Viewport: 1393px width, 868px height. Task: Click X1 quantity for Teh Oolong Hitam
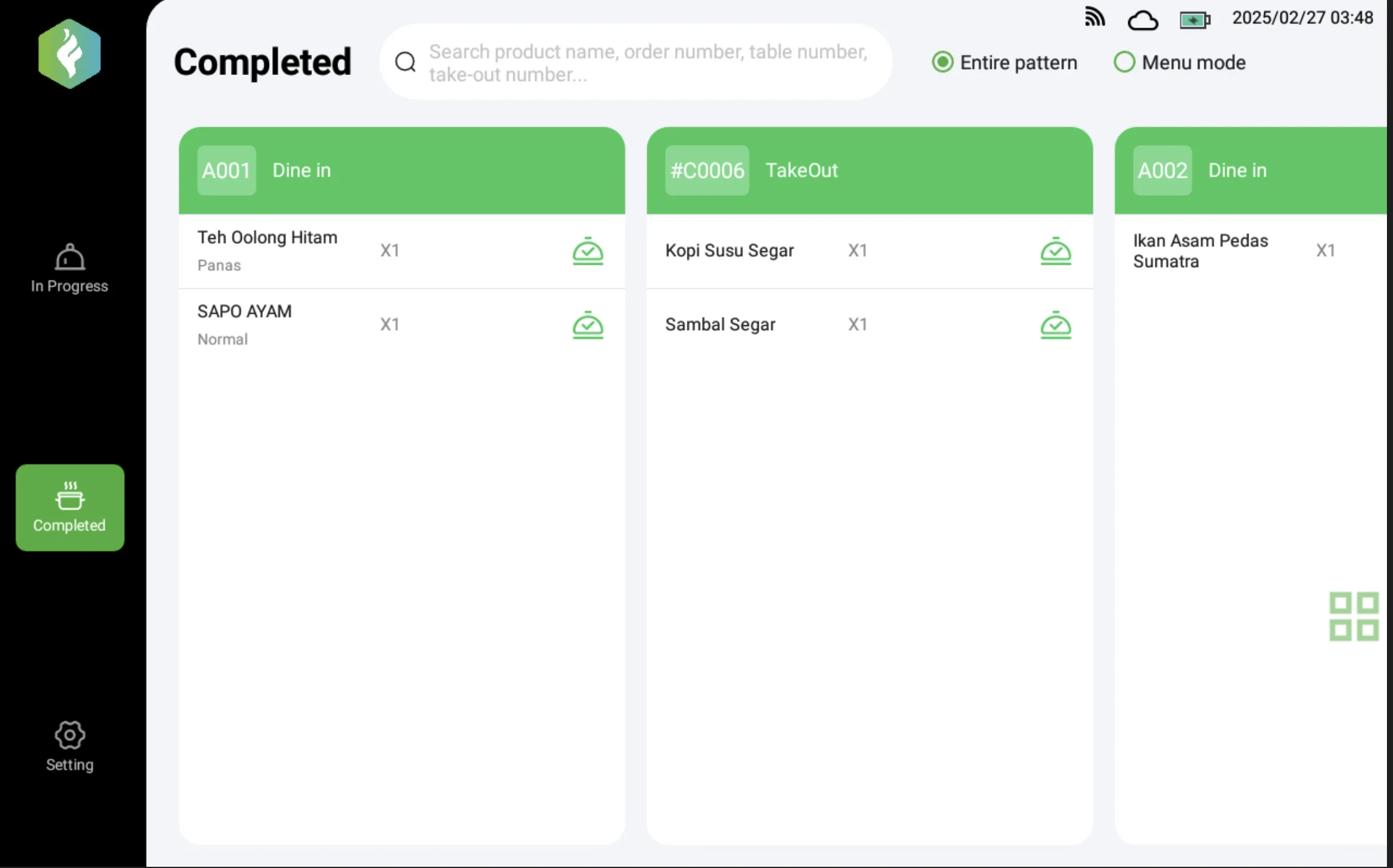click(x=390, y=250)
